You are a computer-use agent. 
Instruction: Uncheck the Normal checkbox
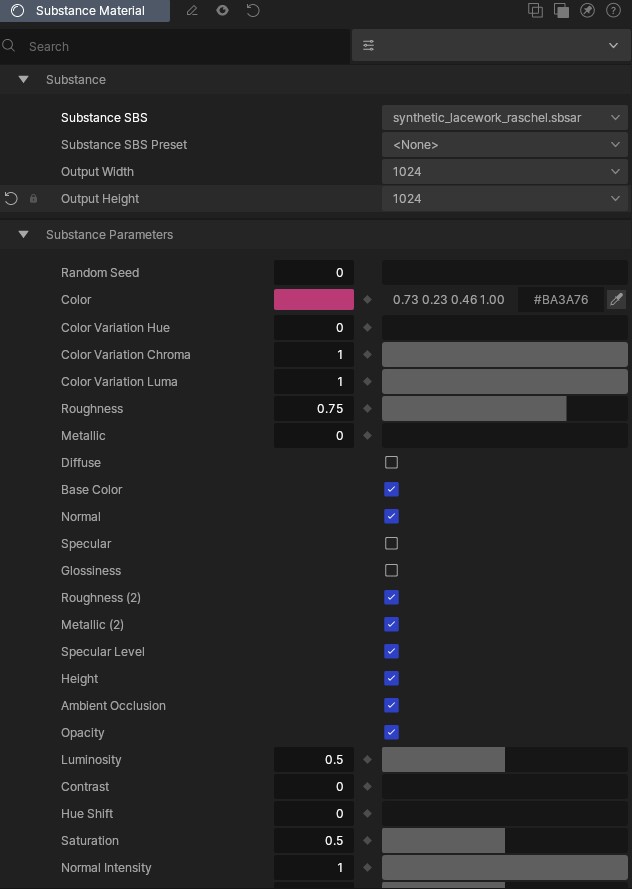pos(391,517)
